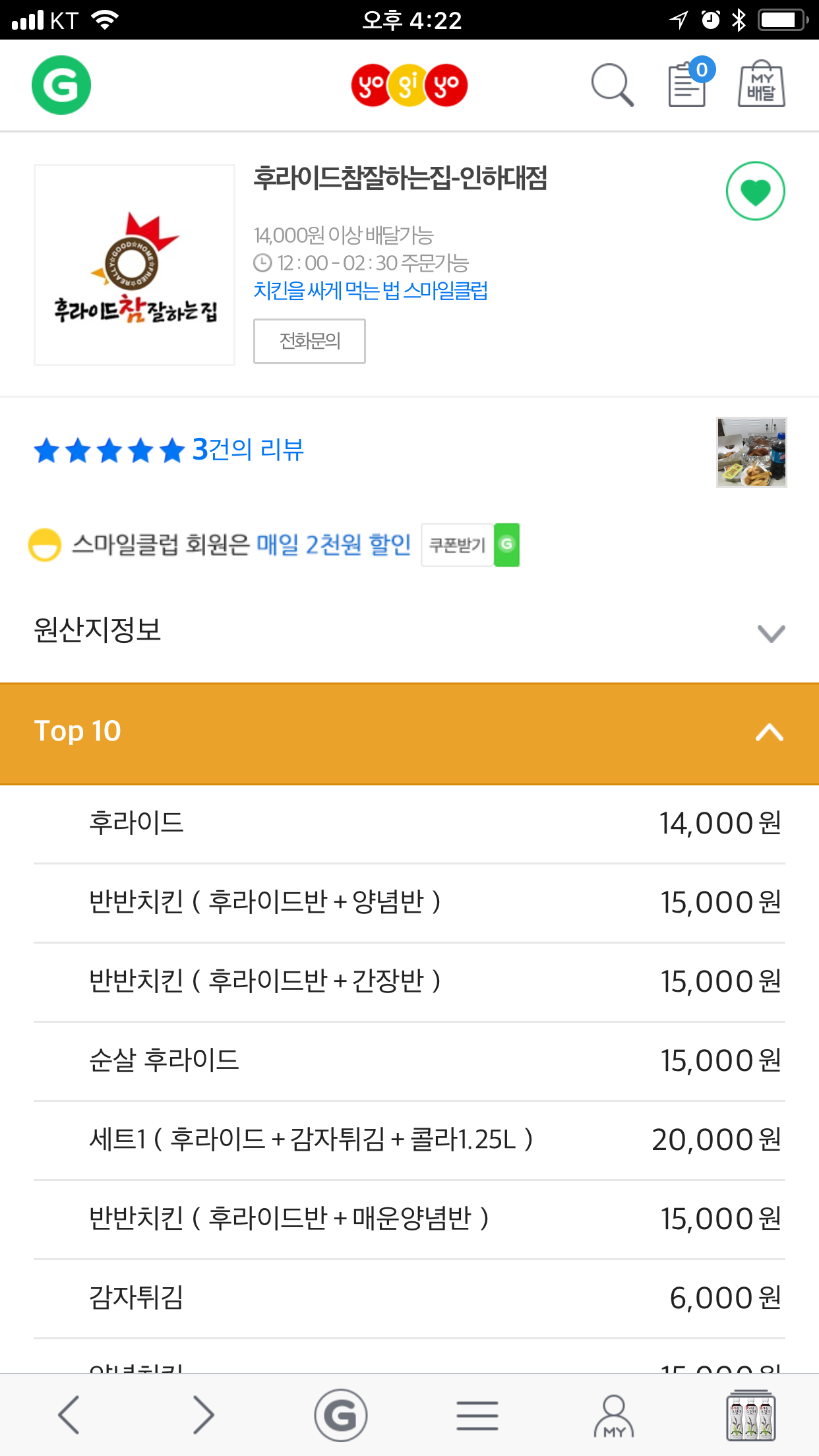This screenshot has height=1456, width=819.
Task: Select the 후라이드 14,000원 menu item
Action: pos(409,823)
